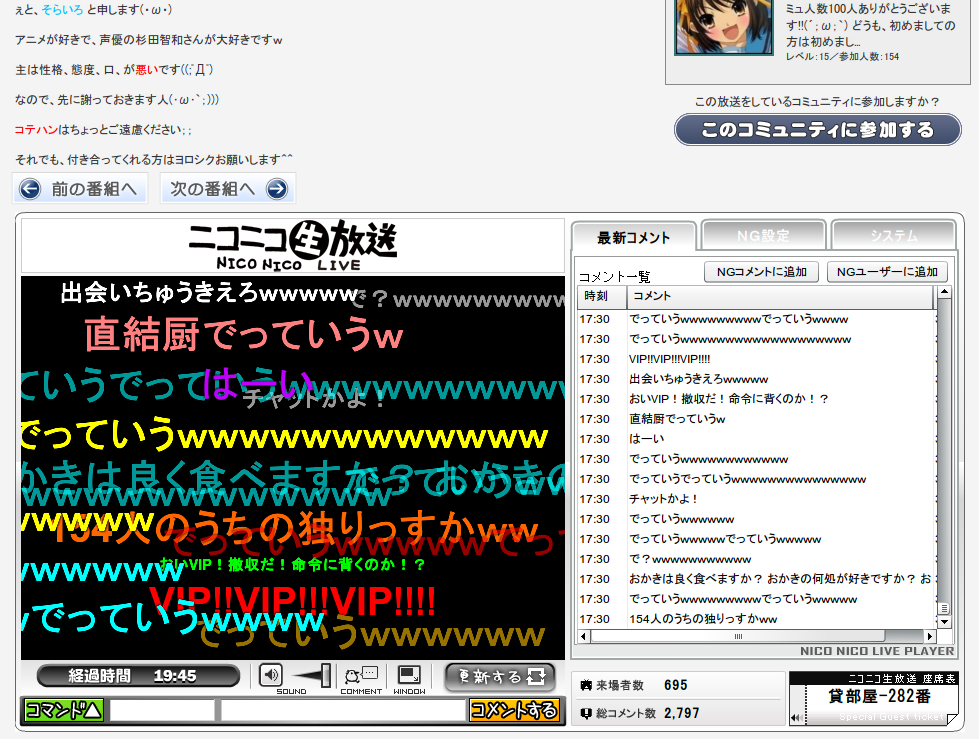Select comment row チャットかよ！
Image resolution: width=979 pixels, height=739 pixels.
pos(757,499)
